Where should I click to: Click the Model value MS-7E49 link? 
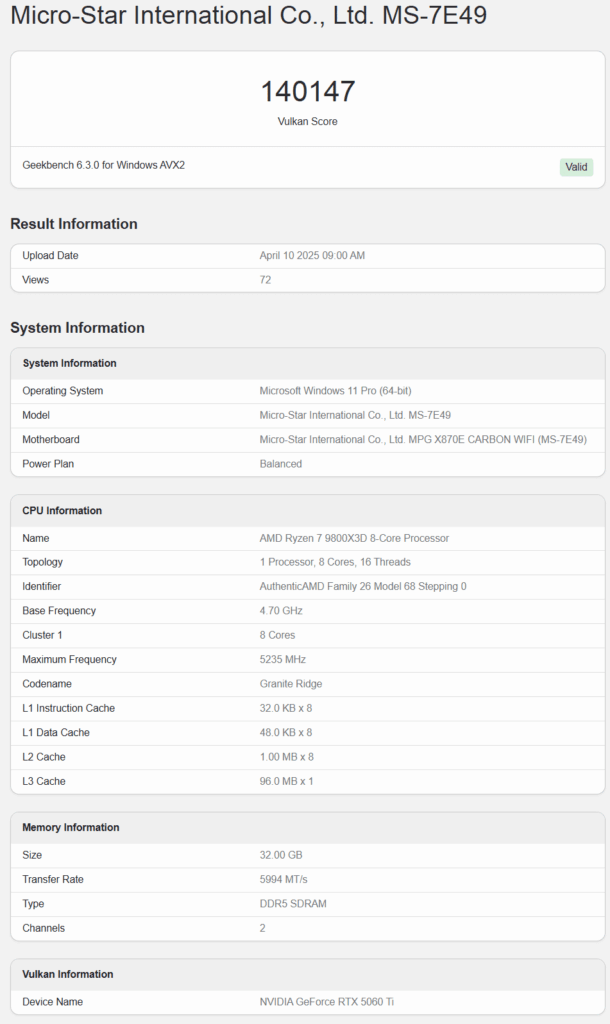coord(355,415)
